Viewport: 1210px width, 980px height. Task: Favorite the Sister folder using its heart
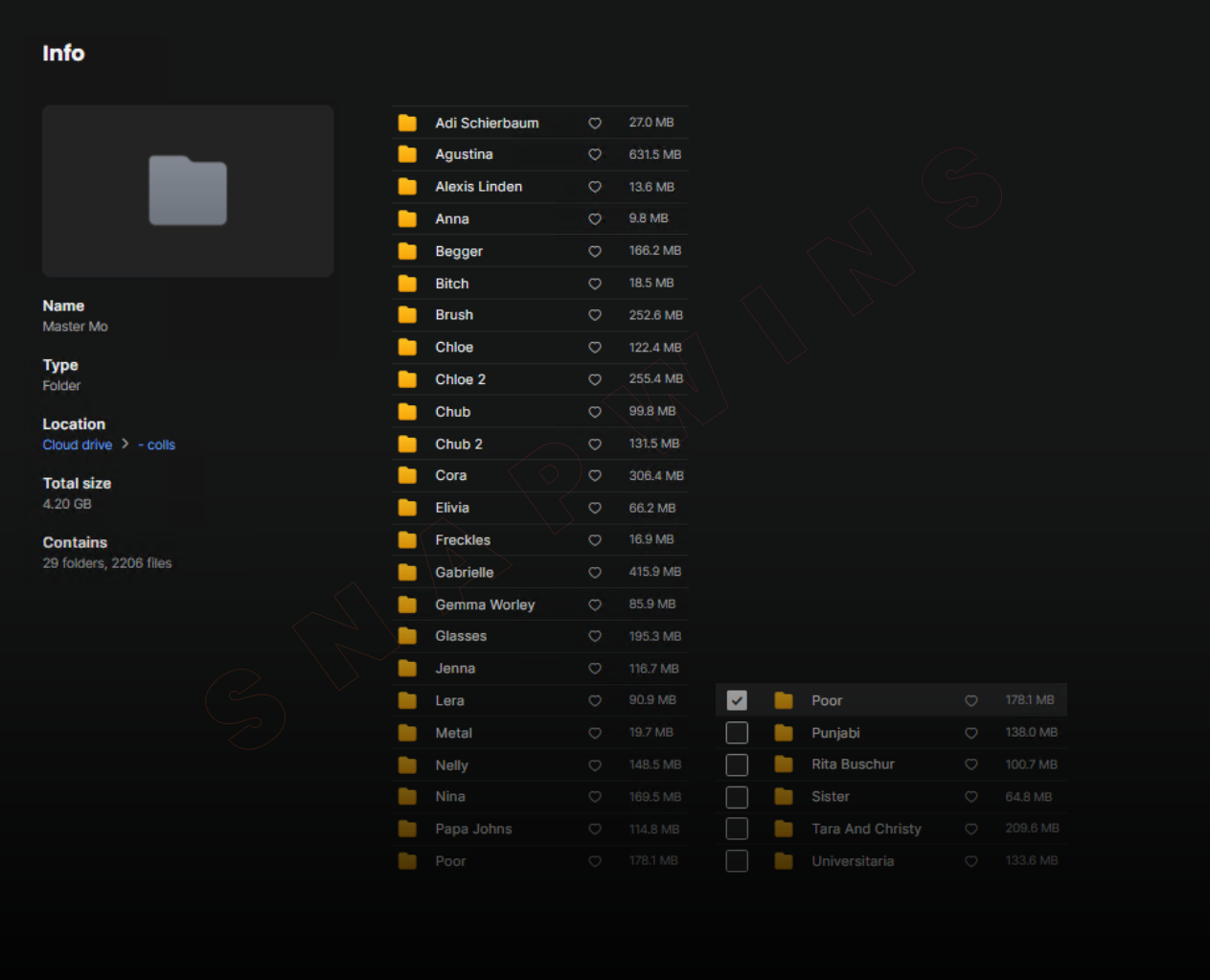970,797
